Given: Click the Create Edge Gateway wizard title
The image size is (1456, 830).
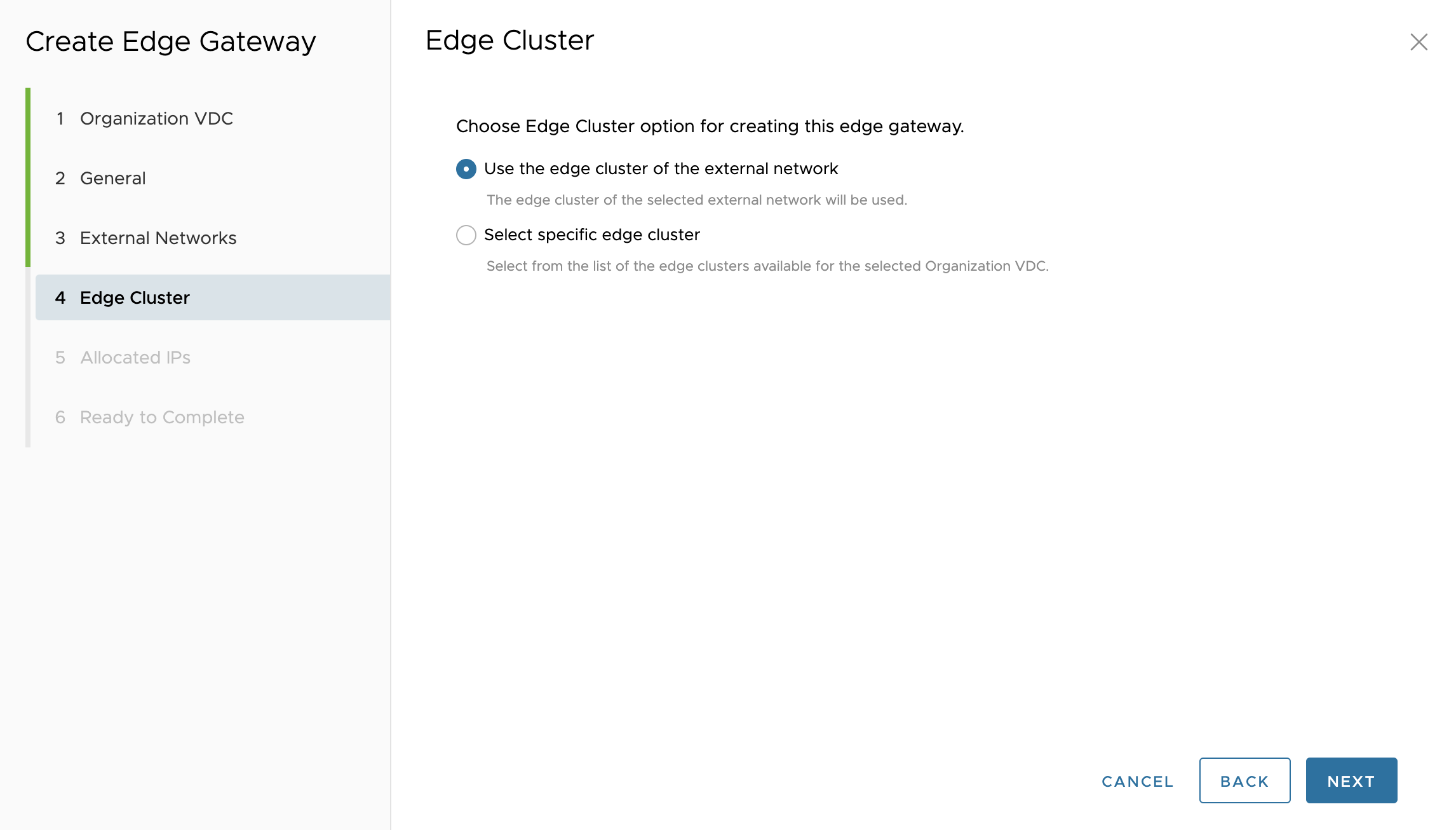Looking at the screenshot, I should pyautogui.click(x=170, y=42).
